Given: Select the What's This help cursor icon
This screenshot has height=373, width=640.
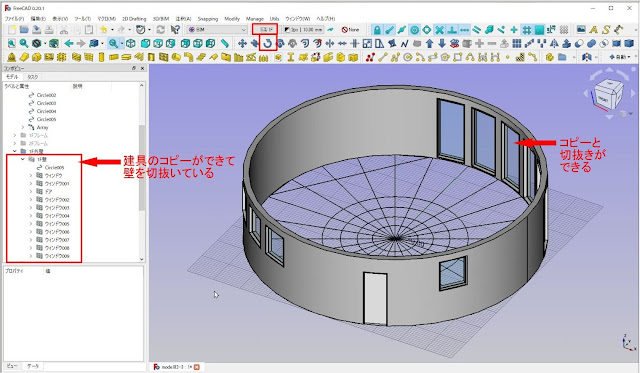Looking at the screenshot, I should (x=175, y=29).
